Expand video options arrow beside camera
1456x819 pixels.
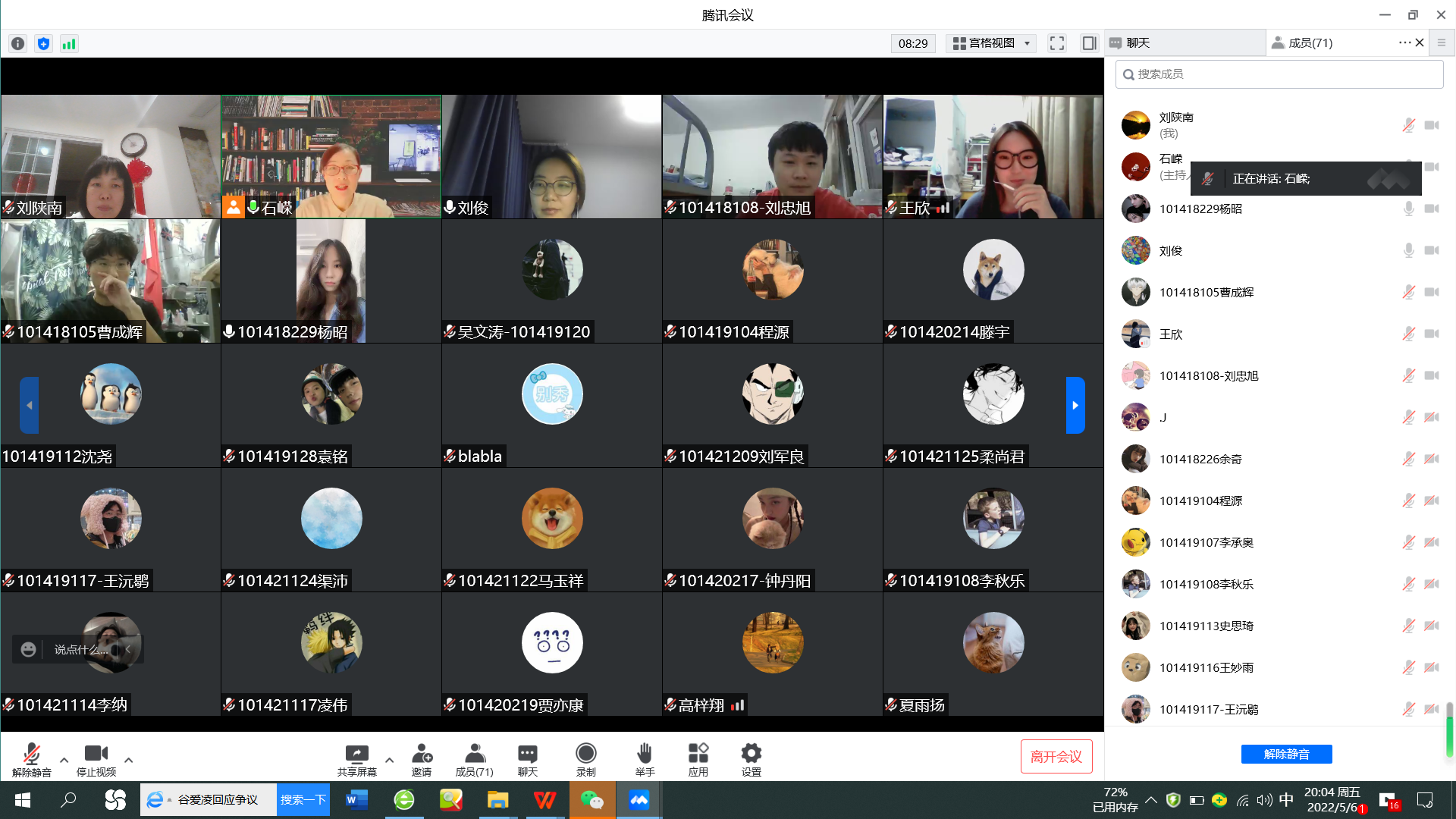[128, 759]
